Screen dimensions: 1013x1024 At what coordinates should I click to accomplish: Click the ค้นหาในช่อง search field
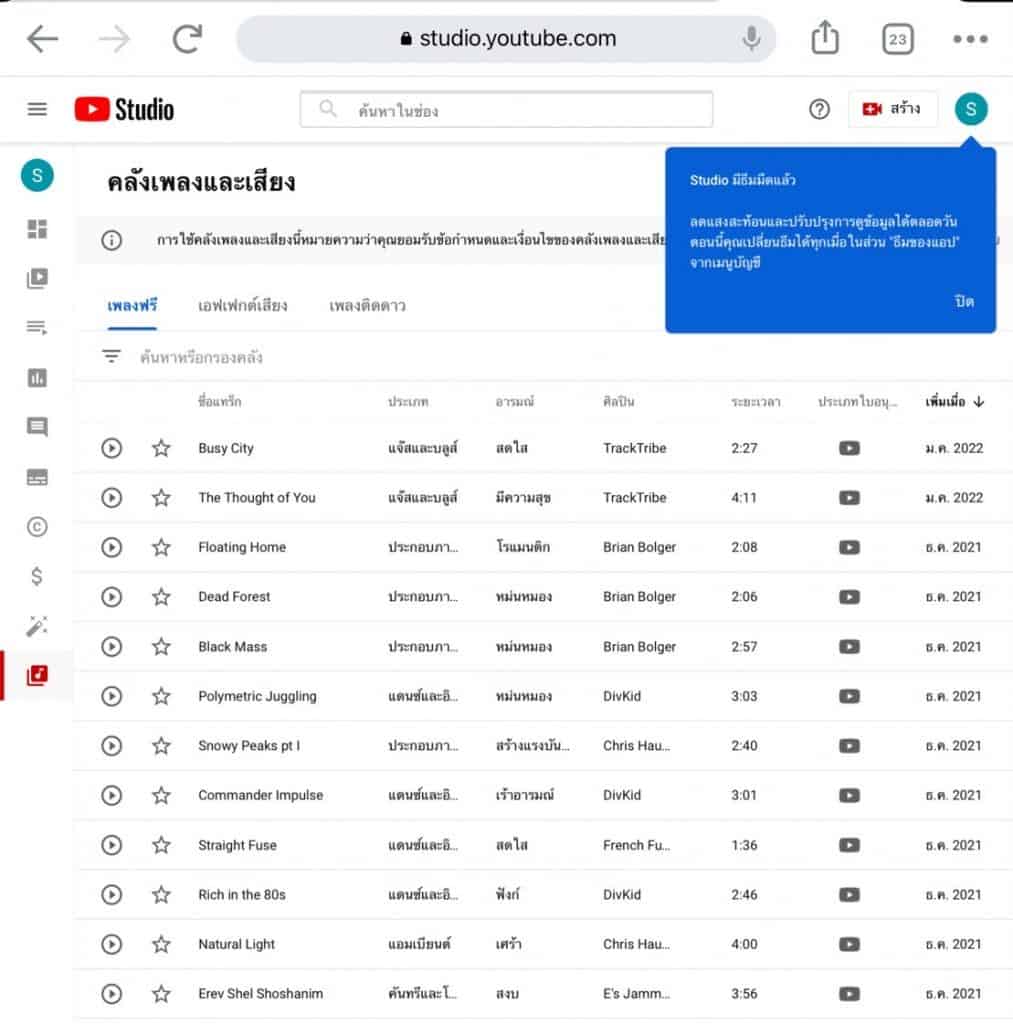(x=520, y=110)
